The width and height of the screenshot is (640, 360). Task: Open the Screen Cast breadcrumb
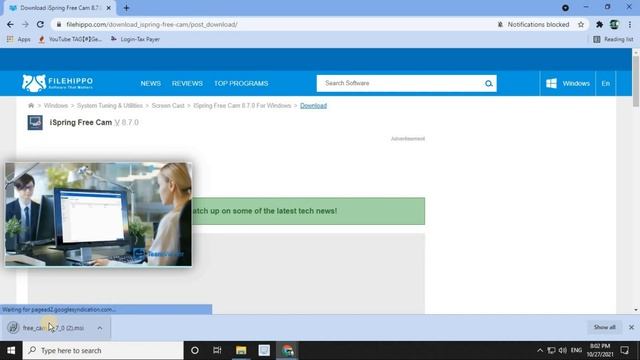point(168,105)
